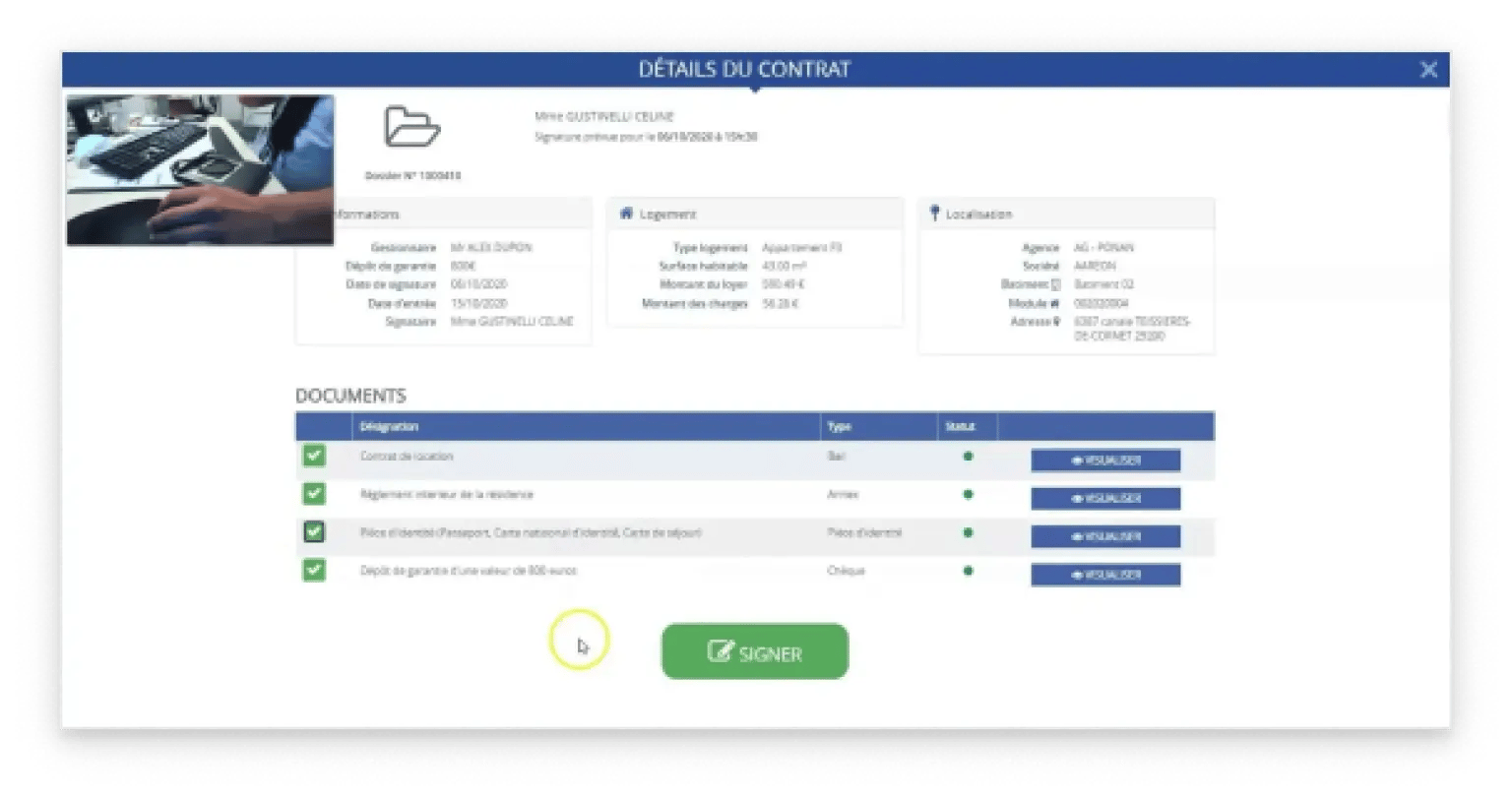Image resolution: width=1512 pixels, height=799 pixels.
Task: Click the location marker icon next to Adresse
Action: tap(1056, 322)
